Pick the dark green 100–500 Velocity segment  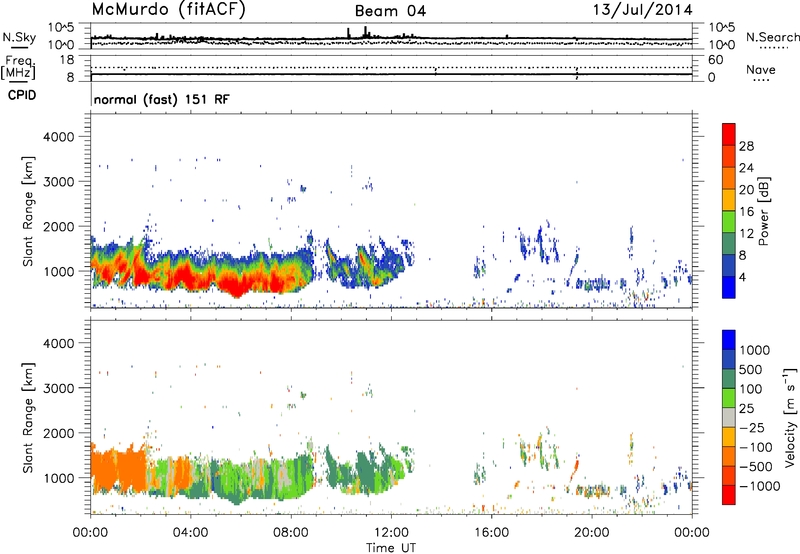click(x=729, y=379)
